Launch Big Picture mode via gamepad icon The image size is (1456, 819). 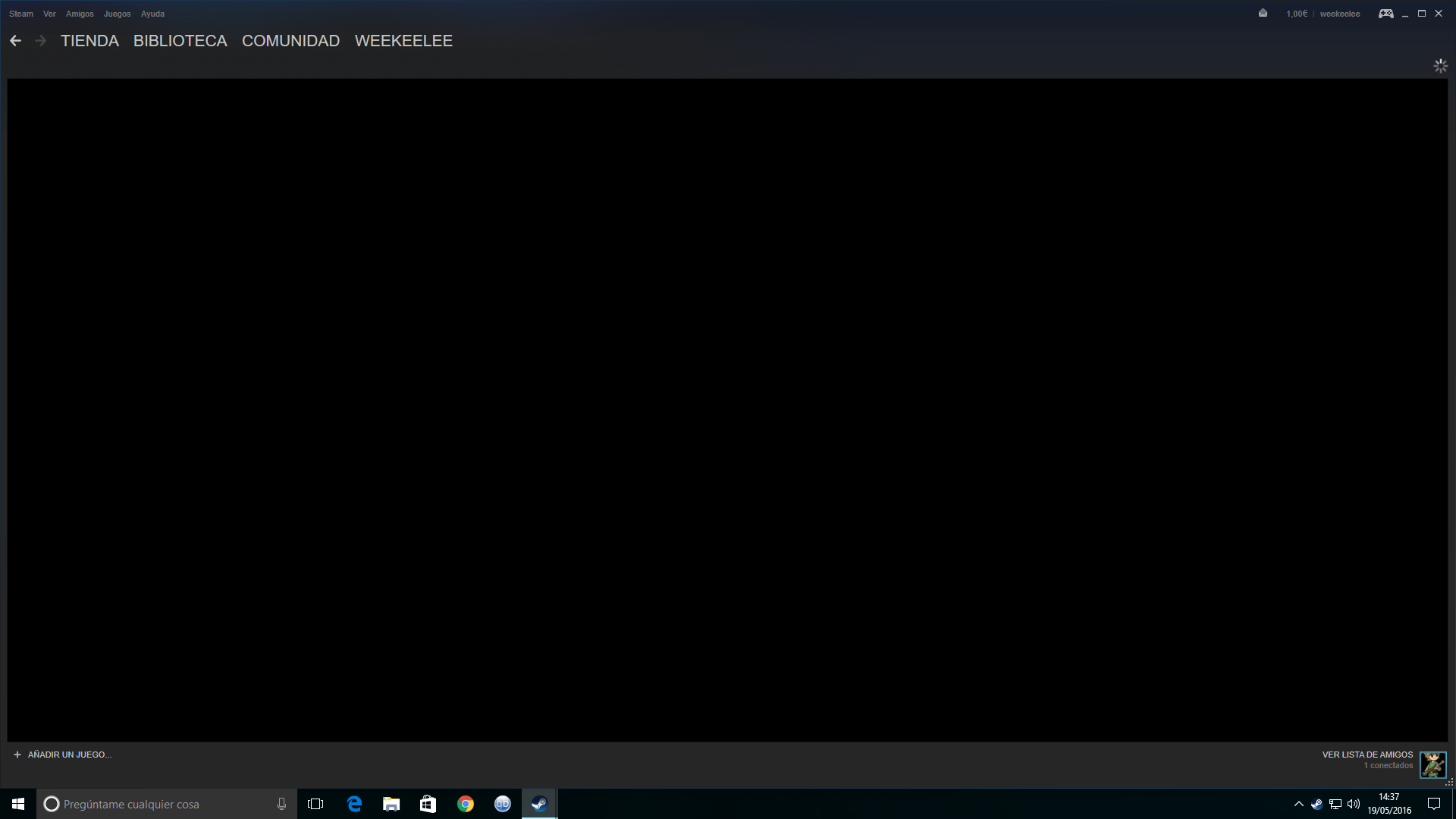pos(1385,14)
